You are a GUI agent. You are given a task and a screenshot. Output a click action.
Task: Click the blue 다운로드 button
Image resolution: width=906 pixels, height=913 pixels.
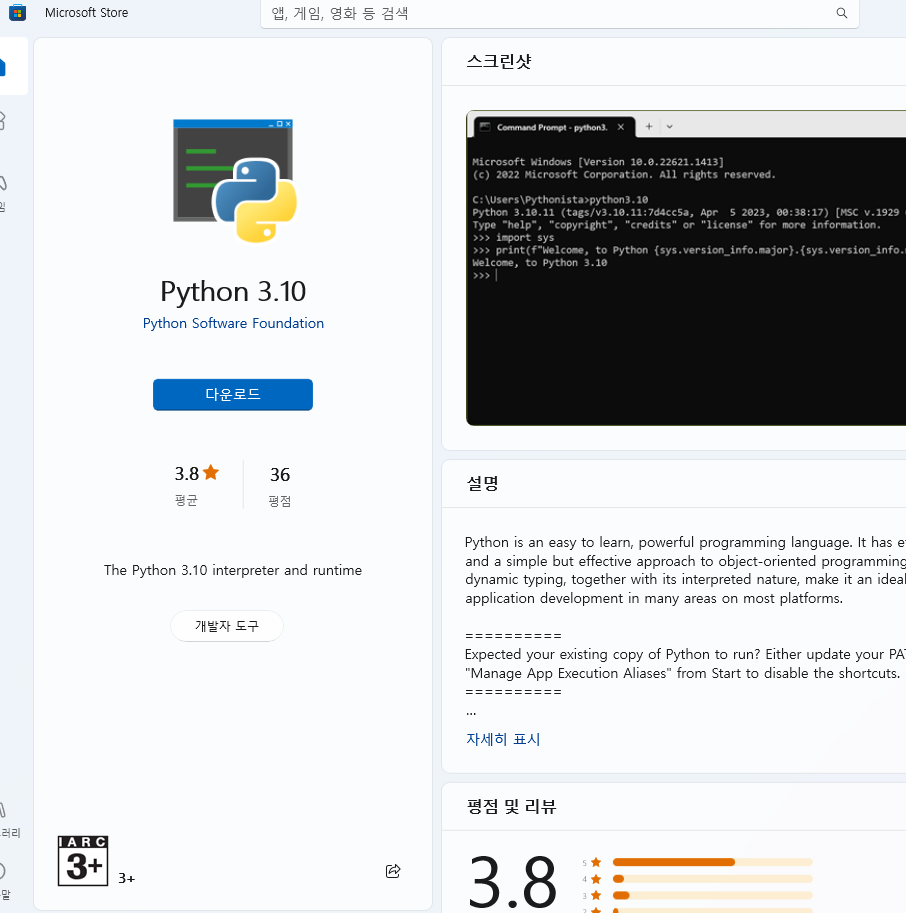coord(233,394)
